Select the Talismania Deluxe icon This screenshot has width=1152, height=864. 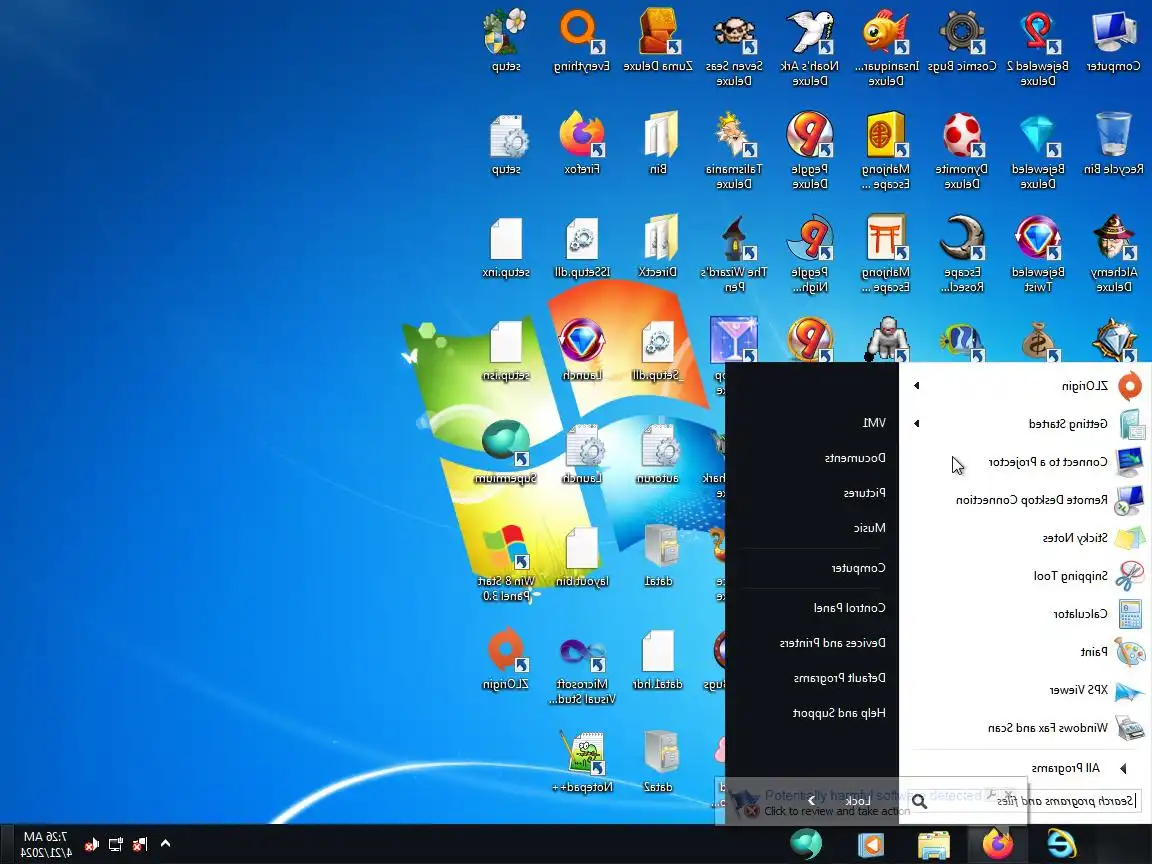pyautogui.click(x=734, y=151)
